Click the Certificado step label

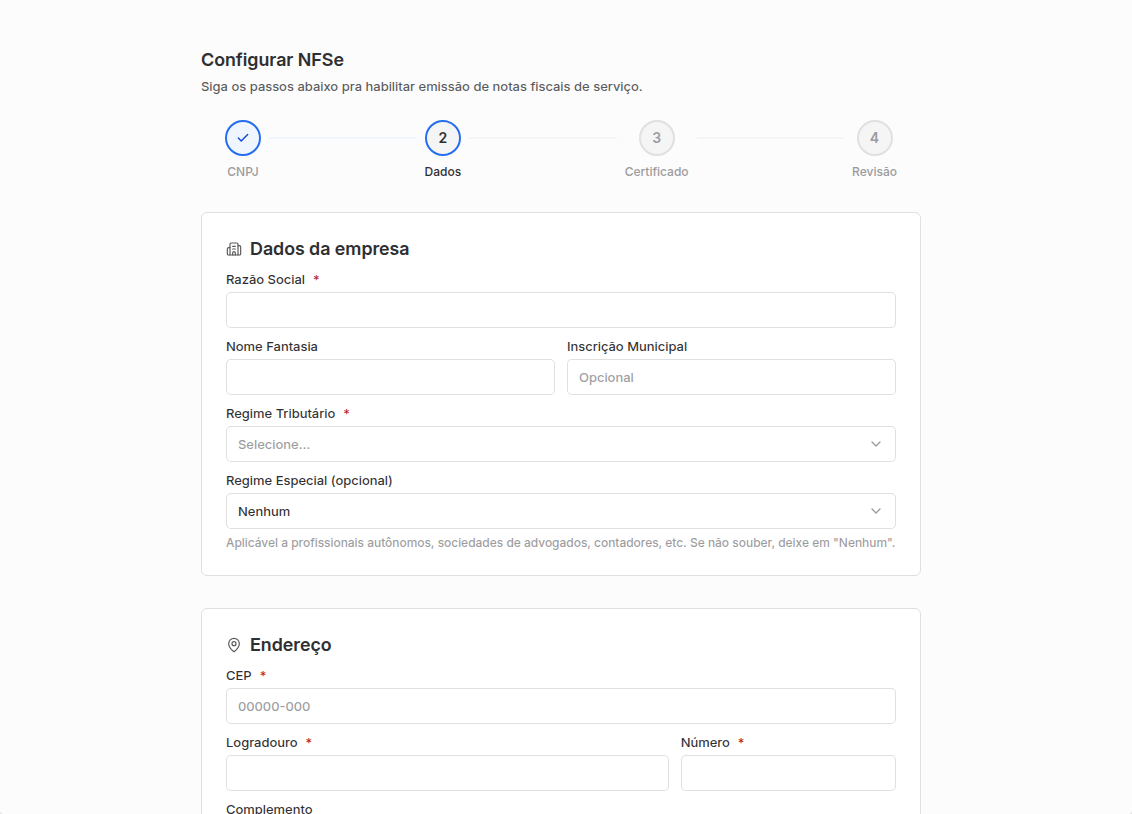[656, 172]
